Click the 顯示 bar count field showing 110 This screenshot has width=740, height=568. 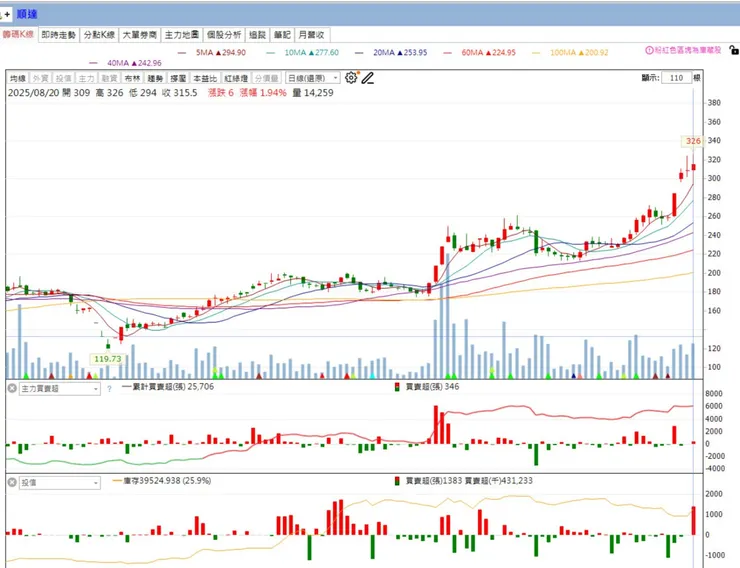click(676, 78)
